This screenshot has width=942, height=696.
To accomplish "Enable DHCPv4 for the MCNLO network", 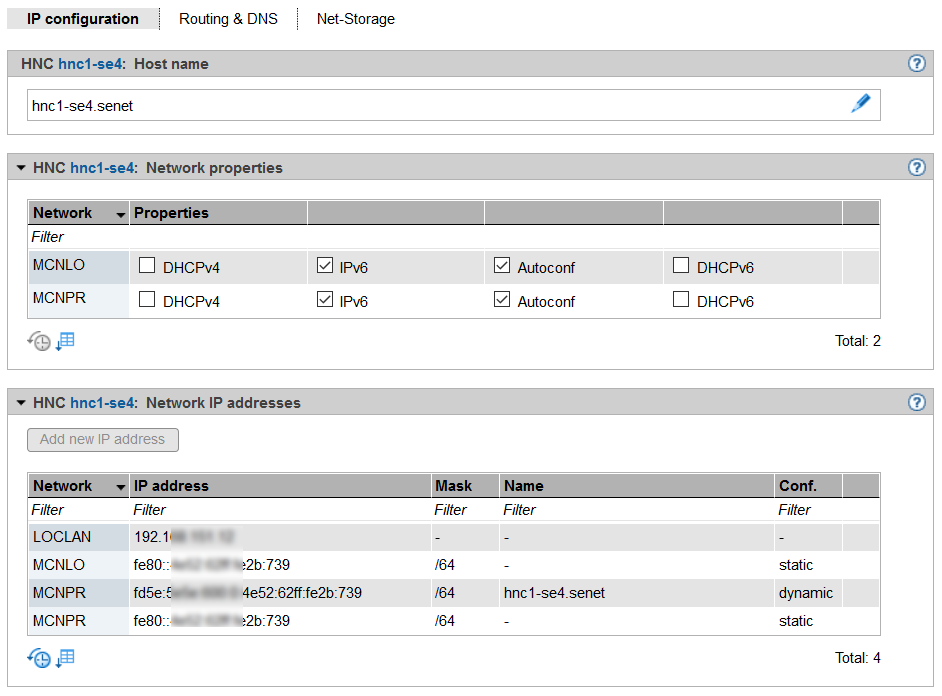I will click(x=147, y=266).
